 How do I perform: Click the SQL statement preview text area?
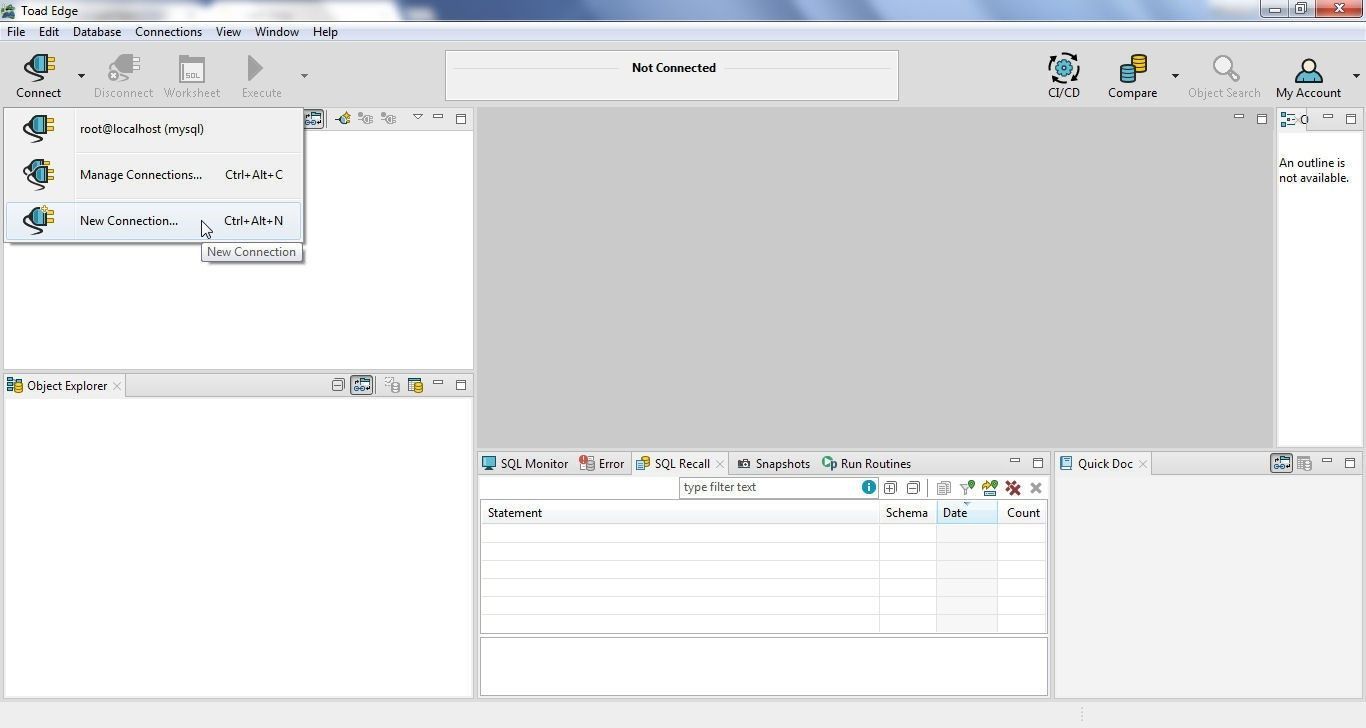(764, 666)
